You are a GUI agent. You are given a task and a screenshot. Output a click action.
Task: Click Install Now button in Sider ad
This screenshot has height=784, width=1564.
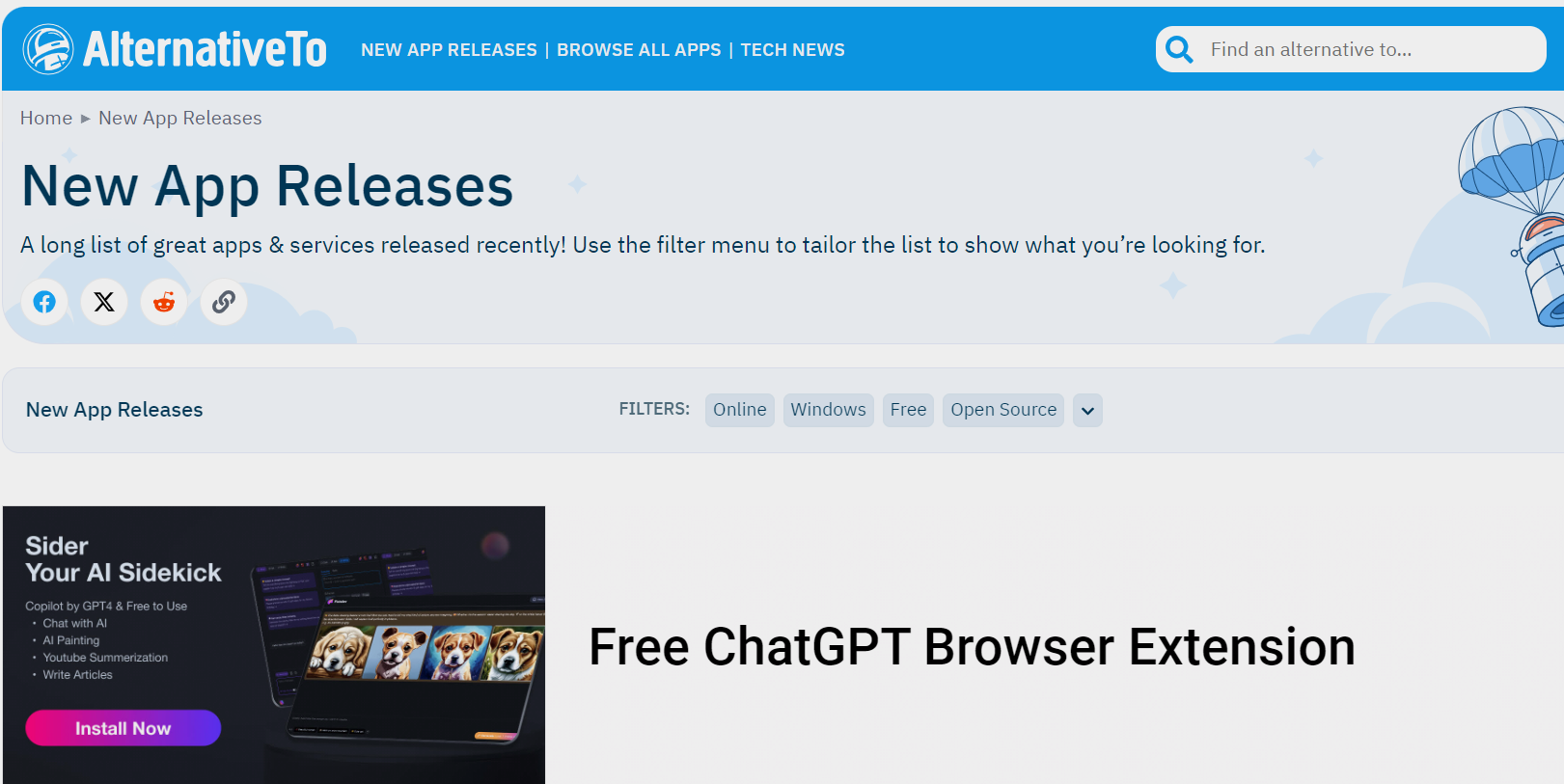pyautogui.click(x=123, y=728)
